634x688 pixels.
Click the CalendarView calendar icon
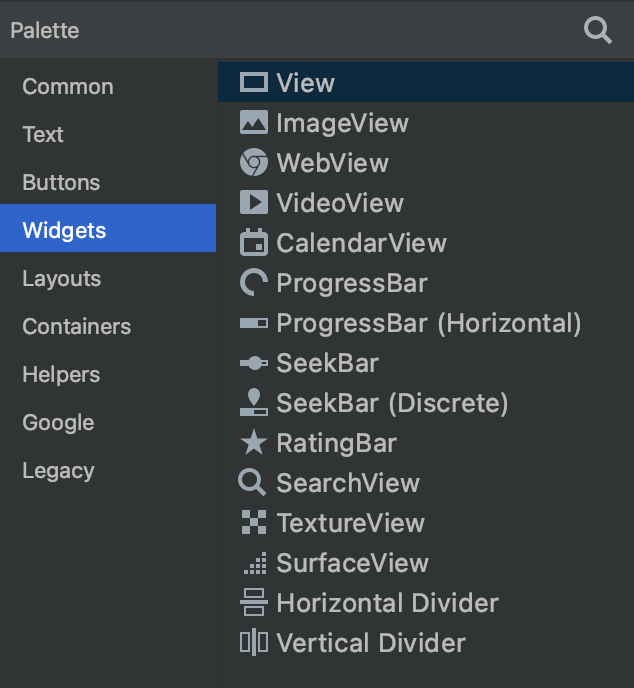(x=254, y=243)
